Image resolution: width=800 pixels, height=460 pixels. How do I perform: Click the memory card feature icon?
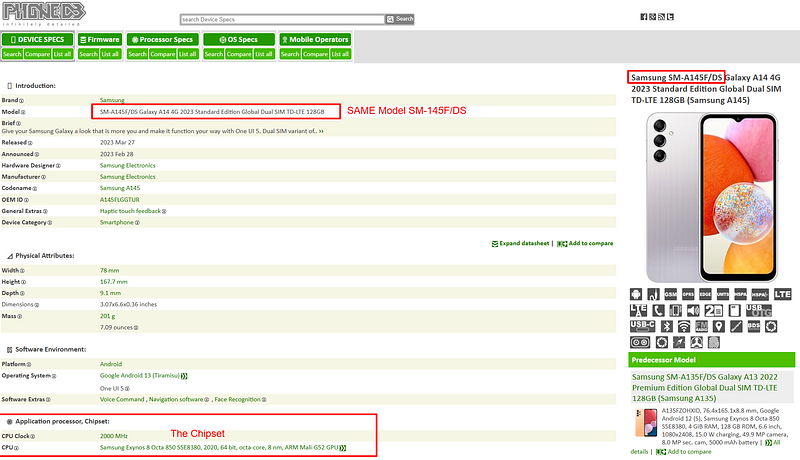click(x=734, y=311)
